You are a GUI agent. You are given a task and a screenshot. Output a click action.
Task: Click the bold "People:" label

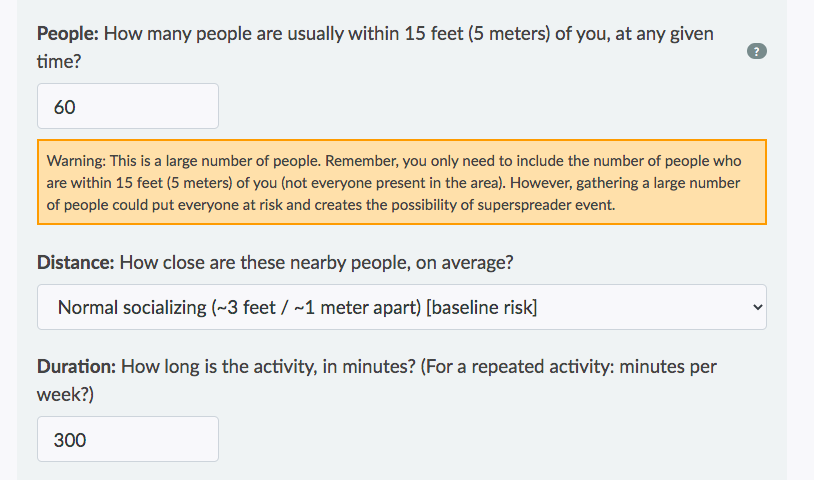[x=68, y=33]
